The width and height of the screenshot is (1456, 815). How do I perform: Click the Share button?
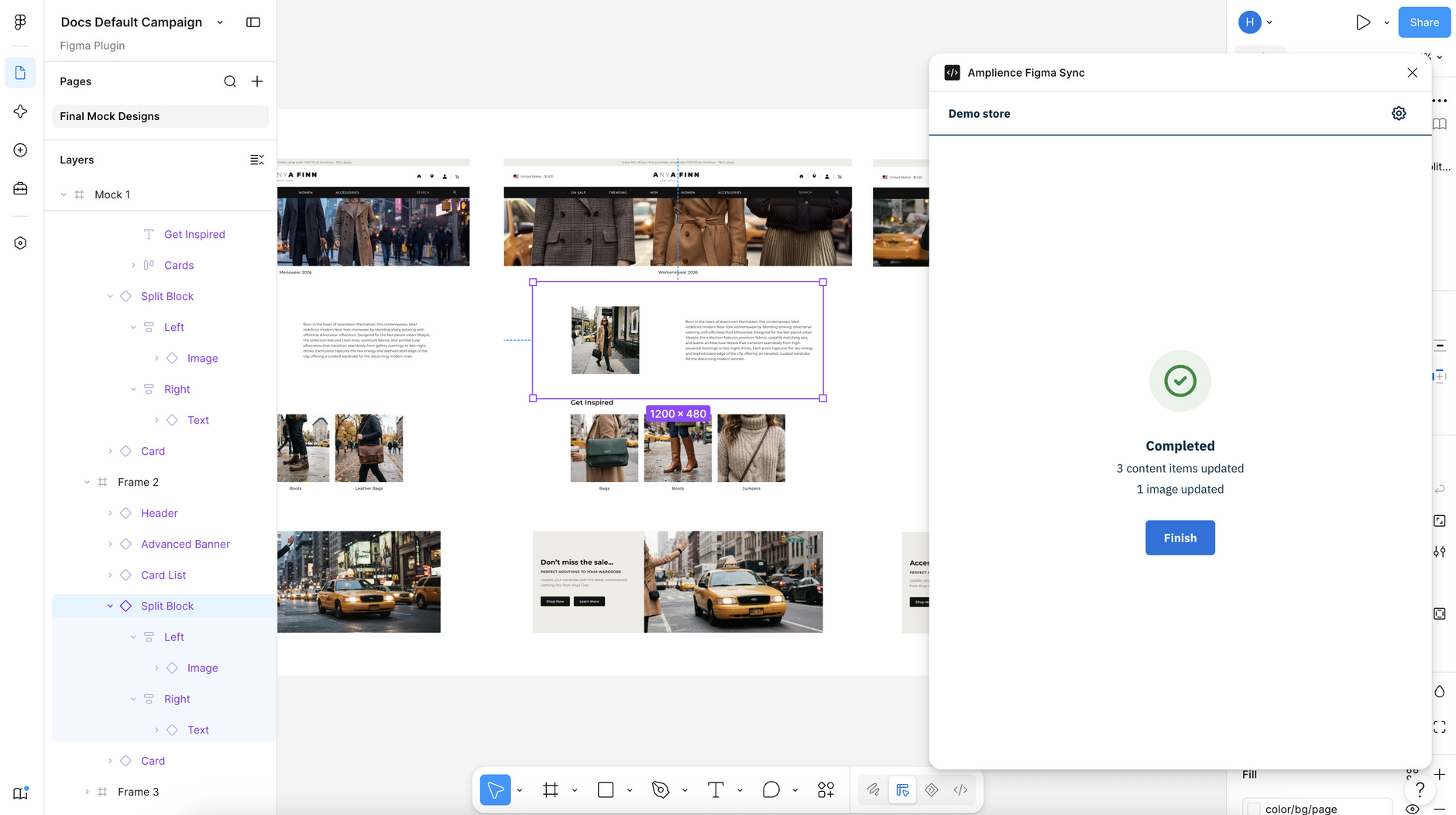1423,22
